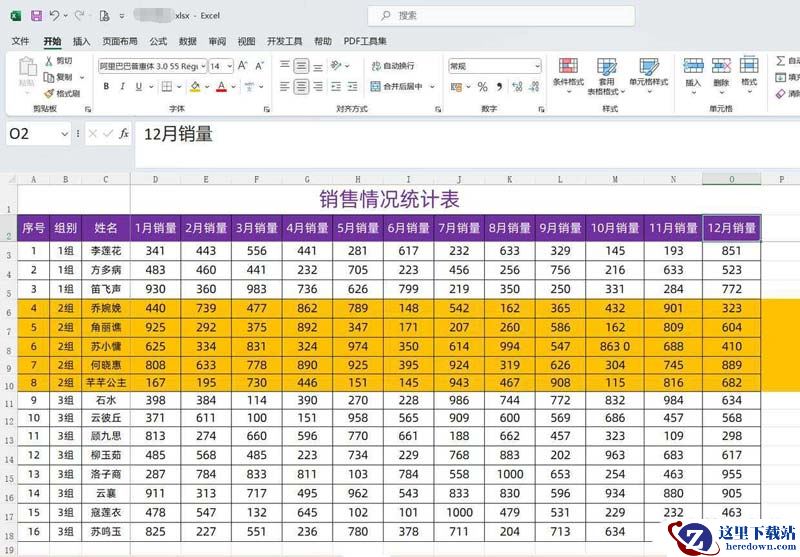Open the font name dropdown

(x=203, y=66)
